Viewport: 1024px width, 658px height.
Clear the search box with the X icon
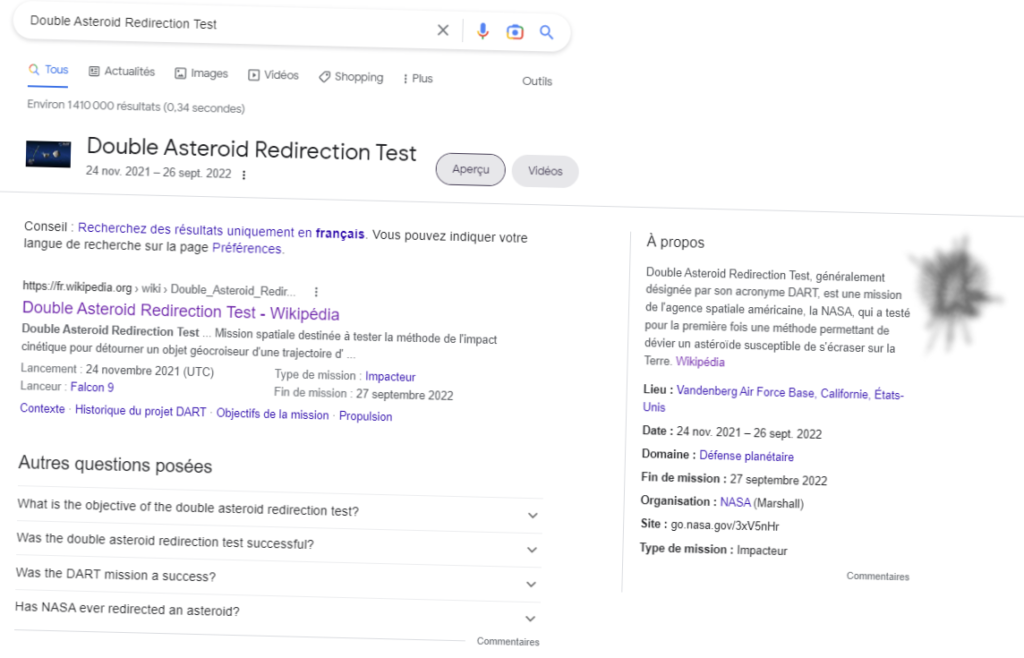pos(443,30)
